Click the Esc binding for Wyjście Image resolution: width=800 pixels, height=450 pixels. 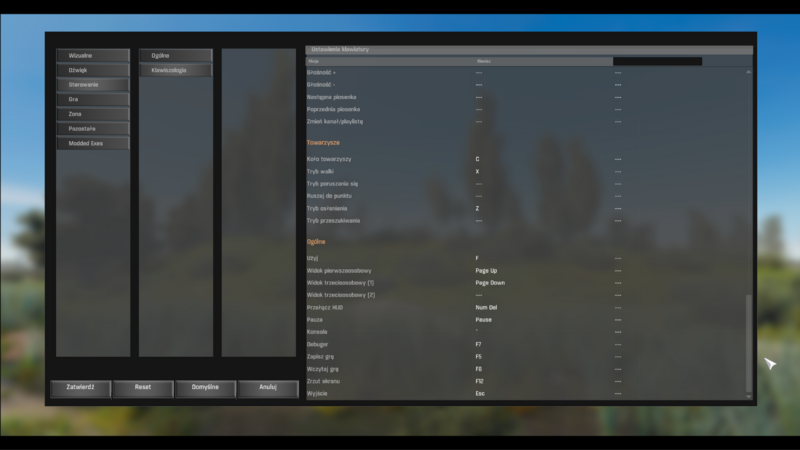click(x=480, y=393)
